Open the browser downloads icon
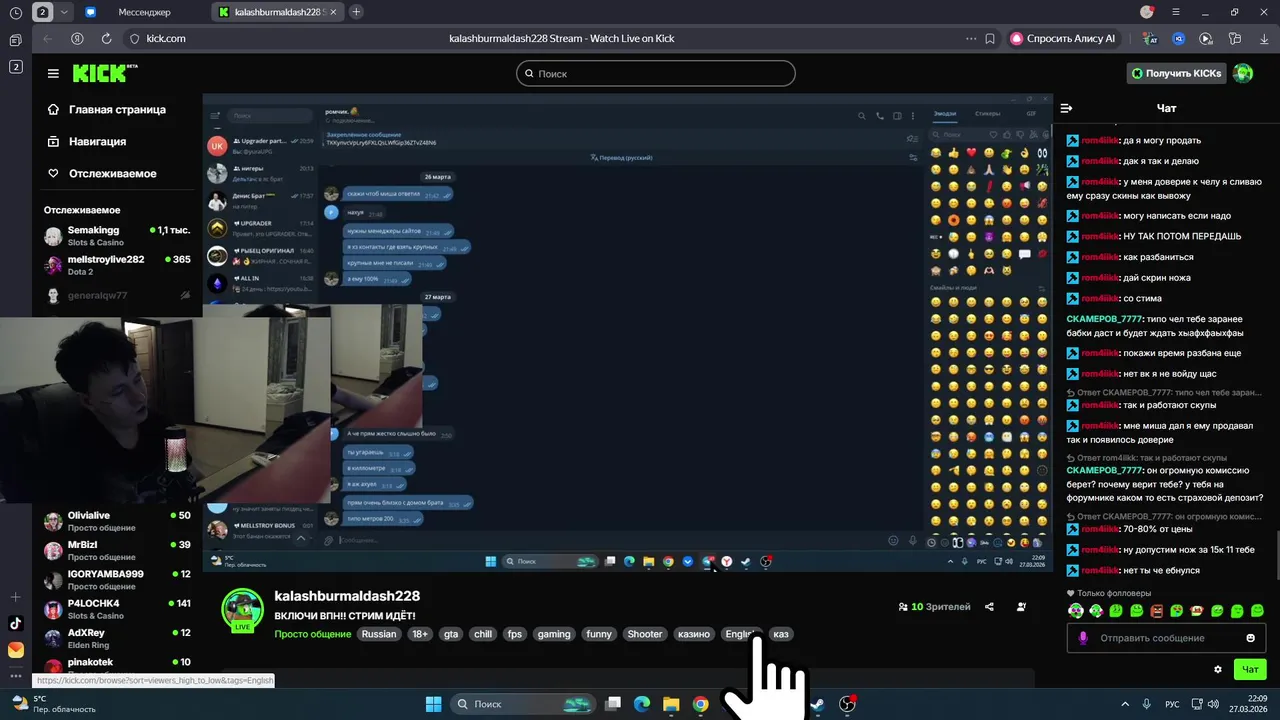Screen dimensions: 1280x720 [x=1262, y=38]
